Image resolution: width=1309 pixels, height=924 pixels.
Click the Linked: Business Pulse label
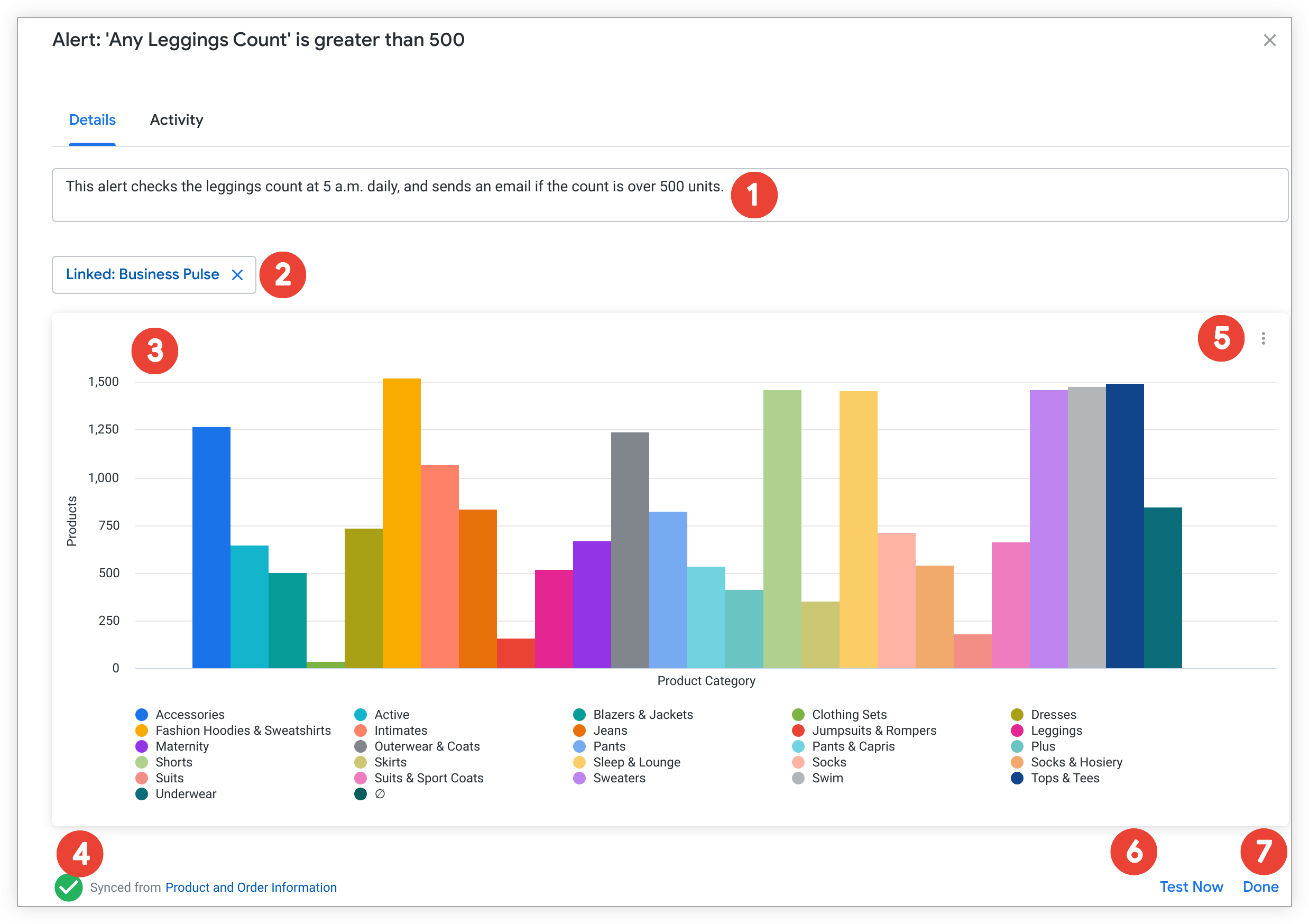pyautogui.click(x=143, y=274)
